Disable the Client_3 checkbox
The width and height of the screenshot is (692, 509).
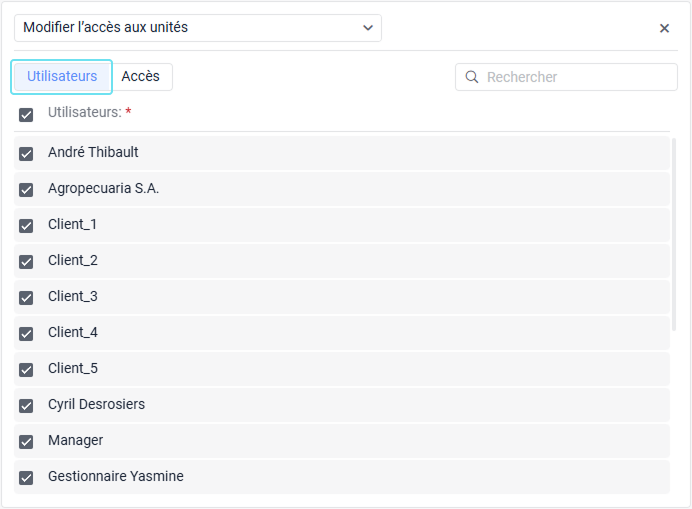(26, 298)
